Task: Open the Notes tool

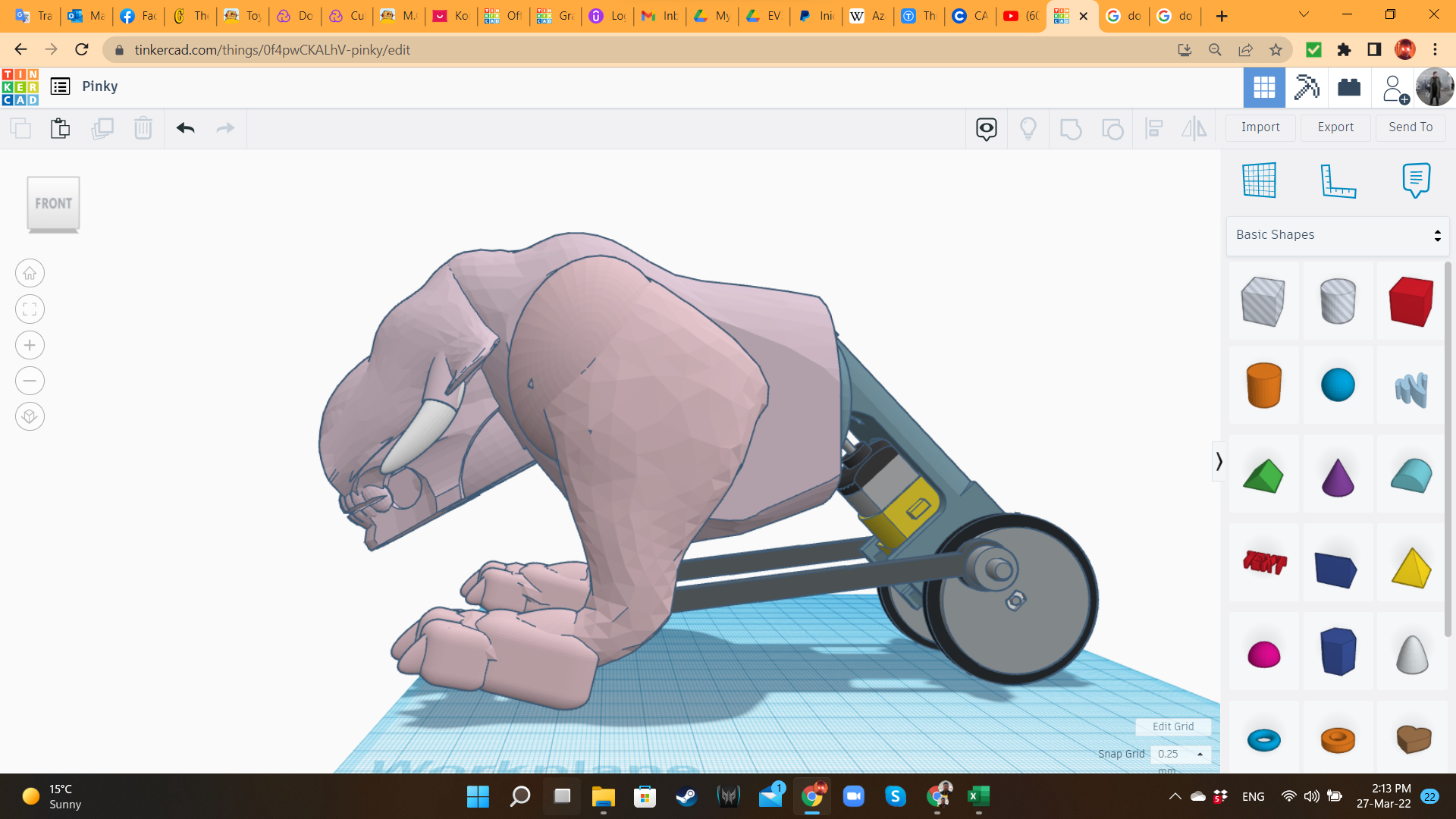Action: pos(1416,180)
